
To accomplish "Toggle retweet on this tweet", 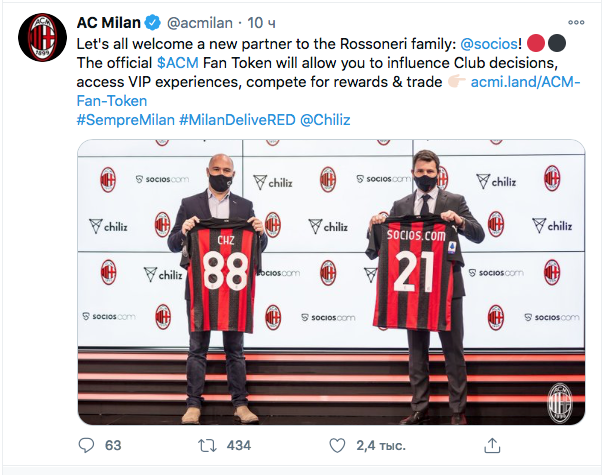I will (205, 444).
